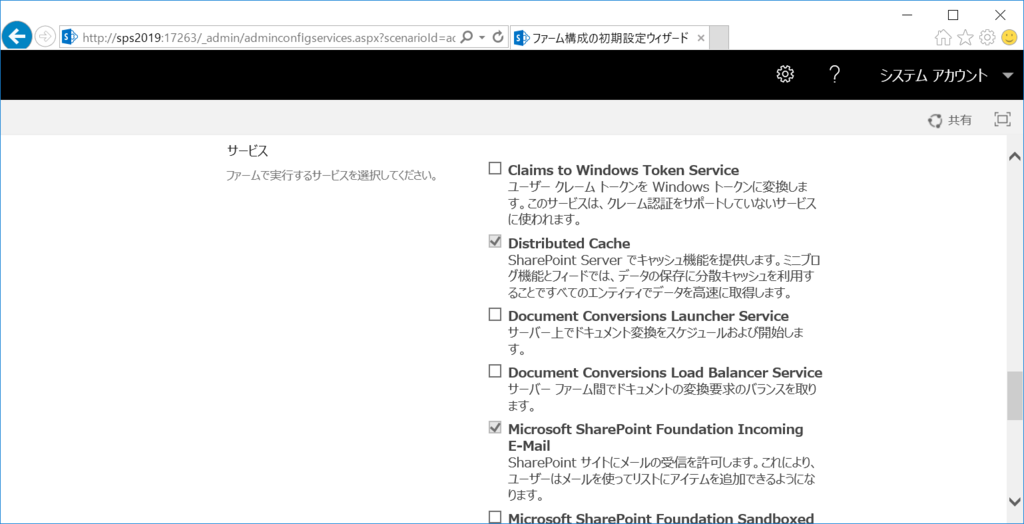
Task: Click the ファームで実行するサービスを選択してください text
Action: 330,176
